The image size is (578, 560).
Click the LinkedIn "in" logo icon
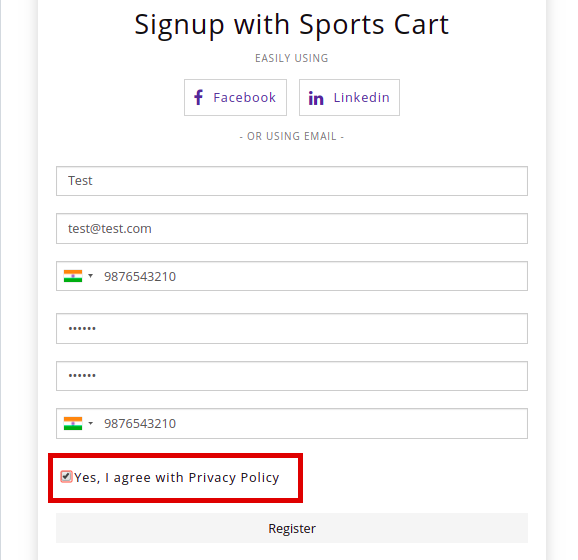coord(316,98)
